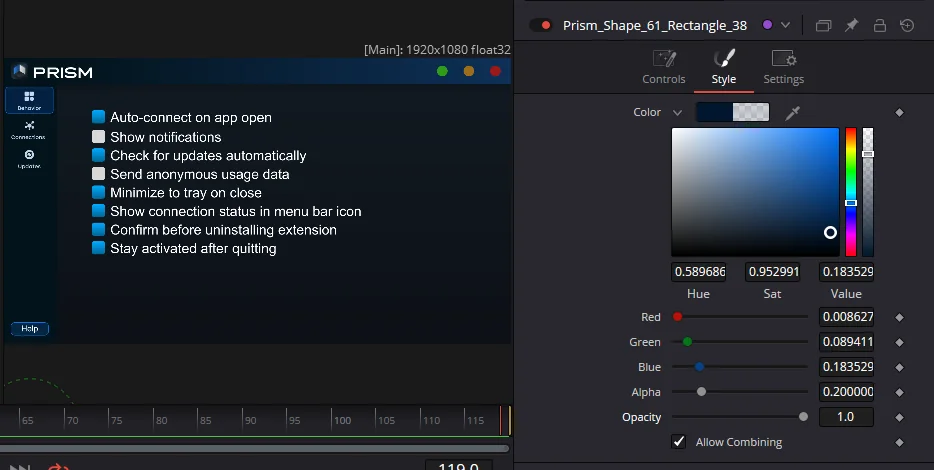Toggle the node enable switch in inspector header
This screenshot has height=470, width=934.
541,25
